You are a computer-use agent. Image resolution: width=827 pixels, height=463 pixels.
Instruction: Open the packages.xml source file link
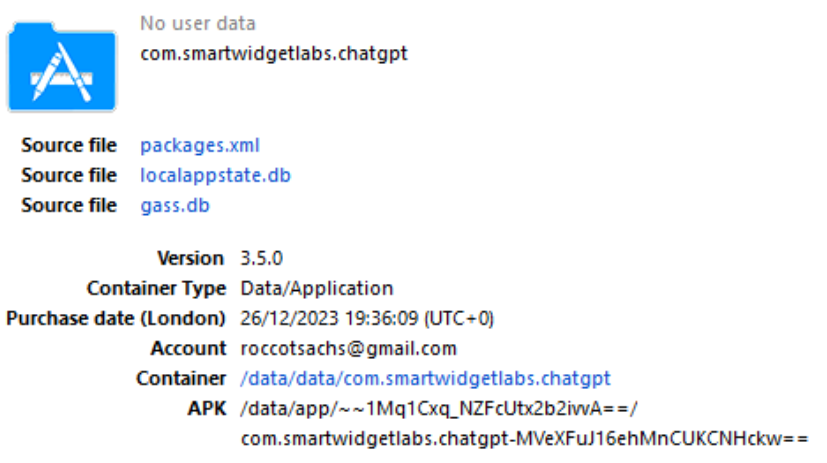tap(200, 146)
